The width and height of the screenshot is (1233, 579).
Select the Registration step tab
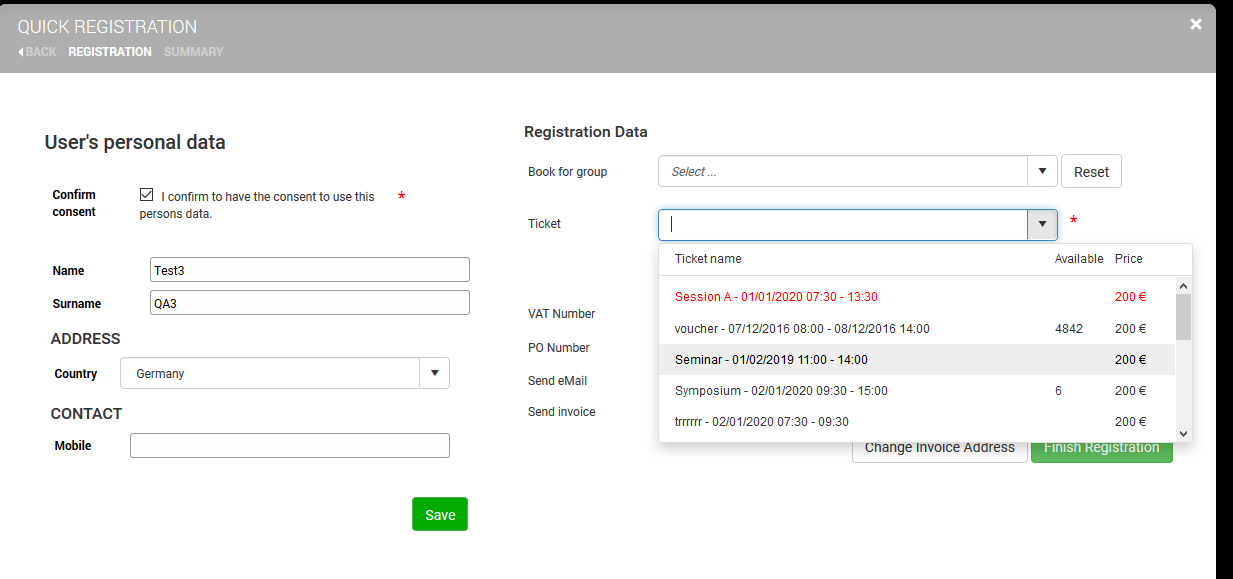pyautogui.click(x=110, y=52)
